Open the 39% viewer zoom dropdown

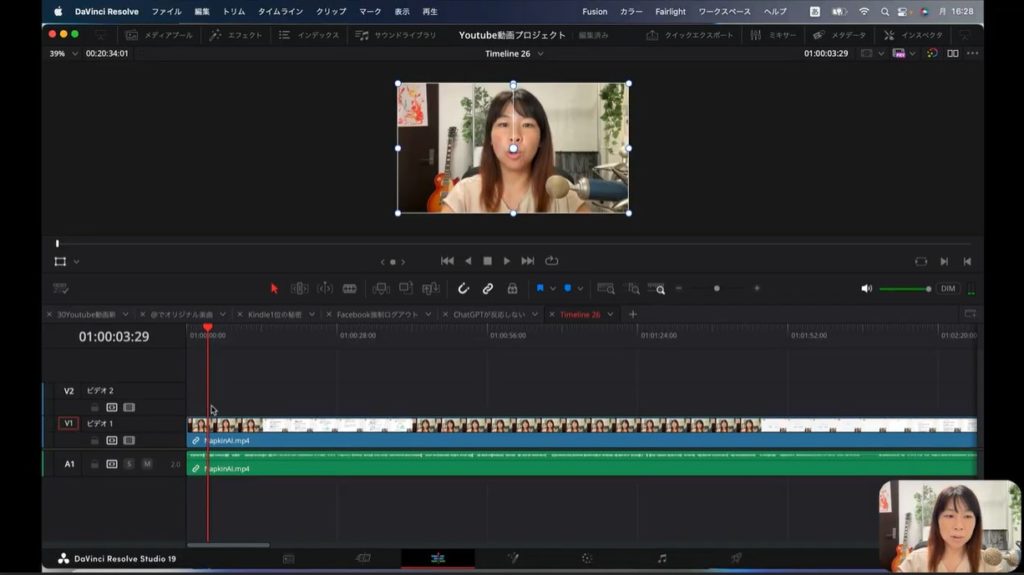point(74,54)
